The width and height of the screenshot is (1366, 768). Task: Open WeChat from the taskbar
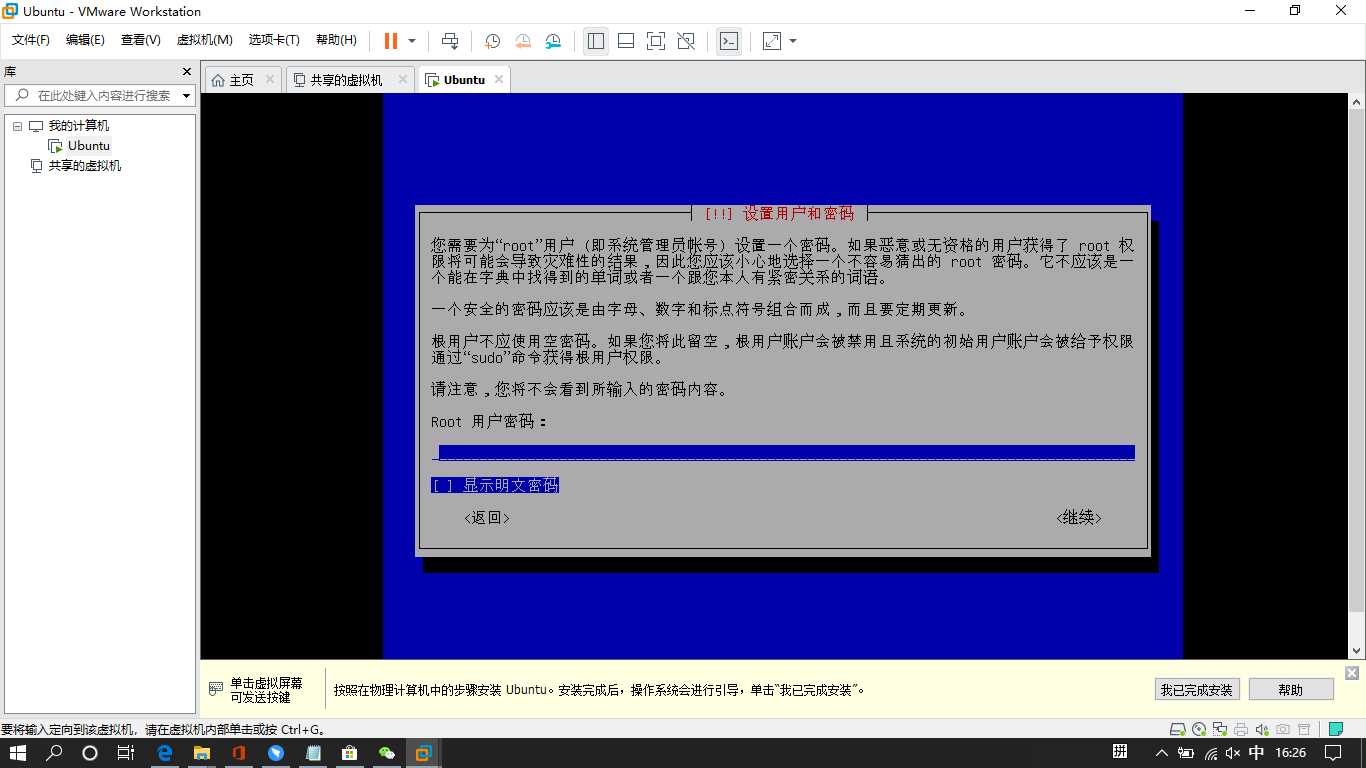(x=386, y=753)
